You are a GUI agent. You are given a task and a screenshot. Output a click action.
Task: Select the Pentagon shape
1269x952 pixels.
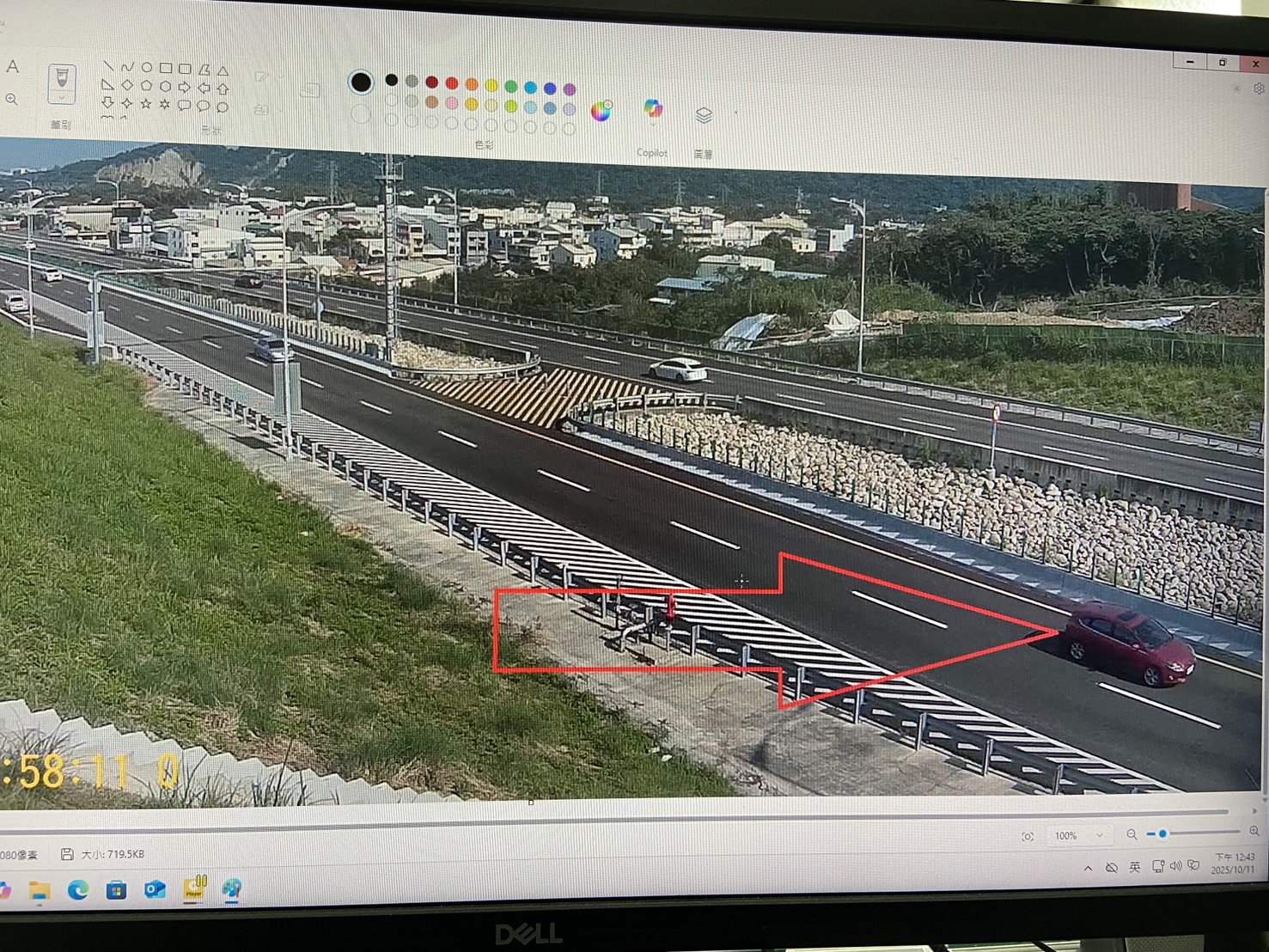146,86
